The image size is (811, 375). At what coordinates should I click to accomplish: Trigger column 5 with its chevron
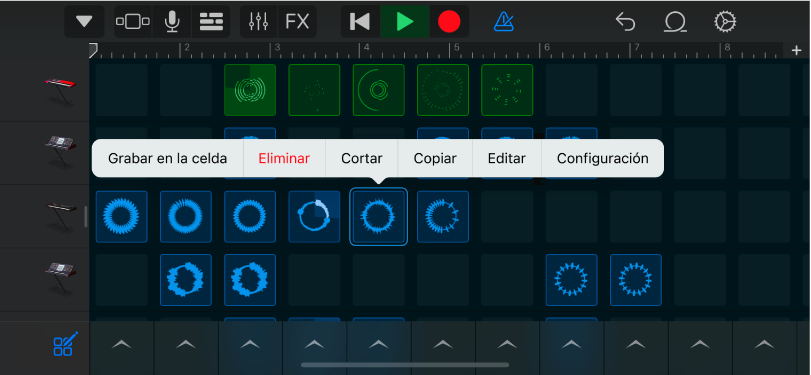click(379, 344)
